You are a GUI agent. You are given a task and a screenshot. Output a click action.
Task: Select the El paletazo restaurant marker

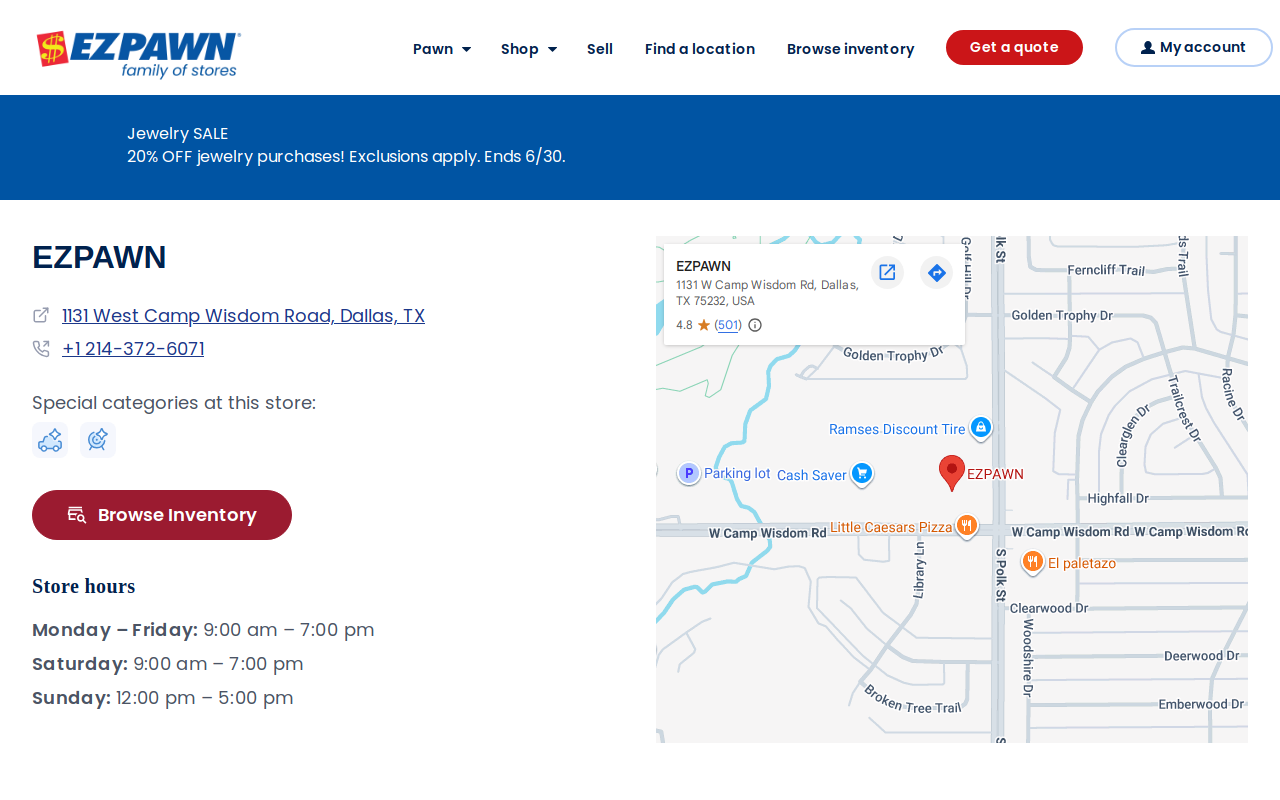point(1033,562)
